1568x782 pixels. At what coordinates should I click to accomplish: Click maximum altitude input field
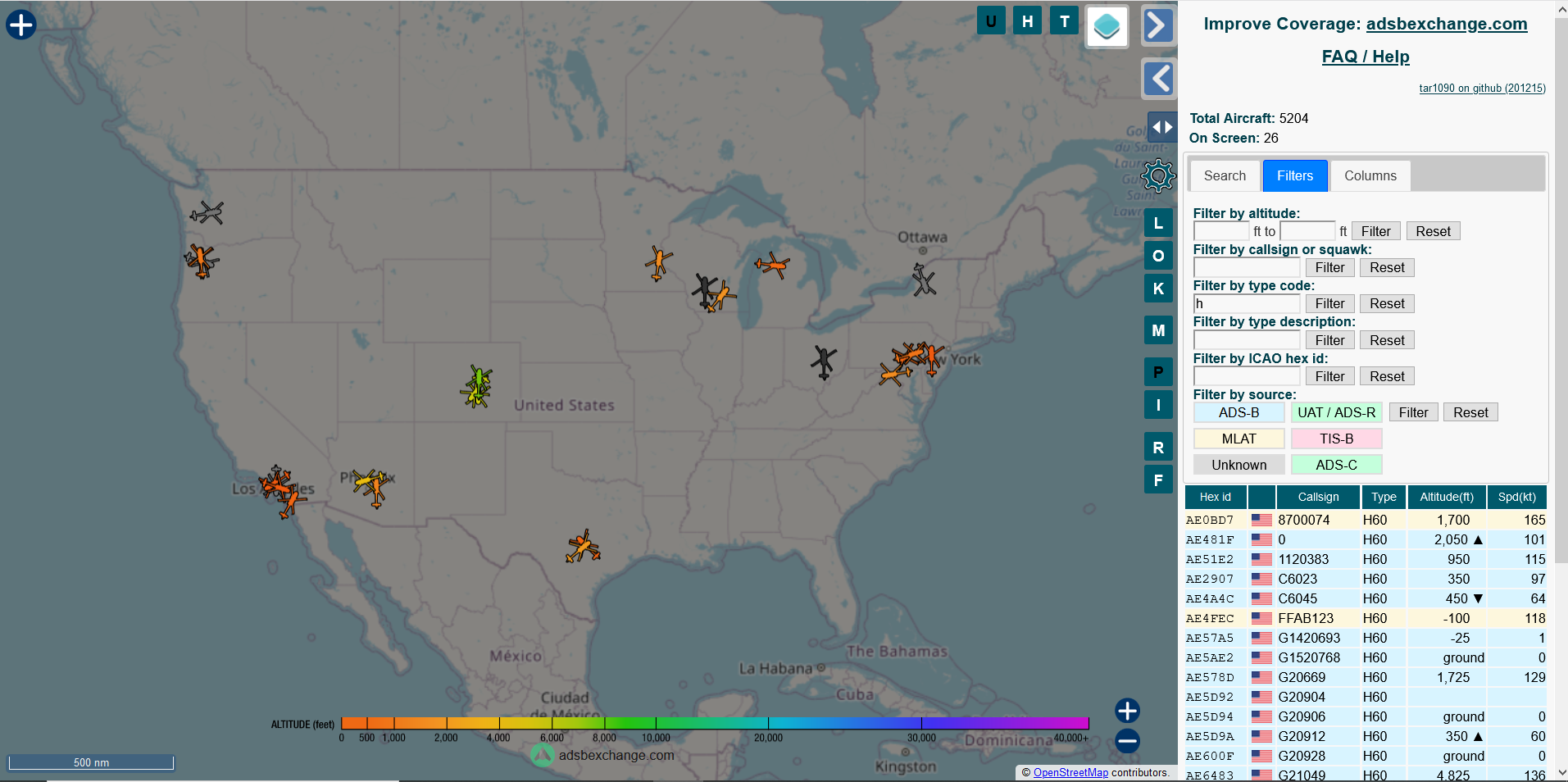pyautogui.click(x=1308, y=231)
